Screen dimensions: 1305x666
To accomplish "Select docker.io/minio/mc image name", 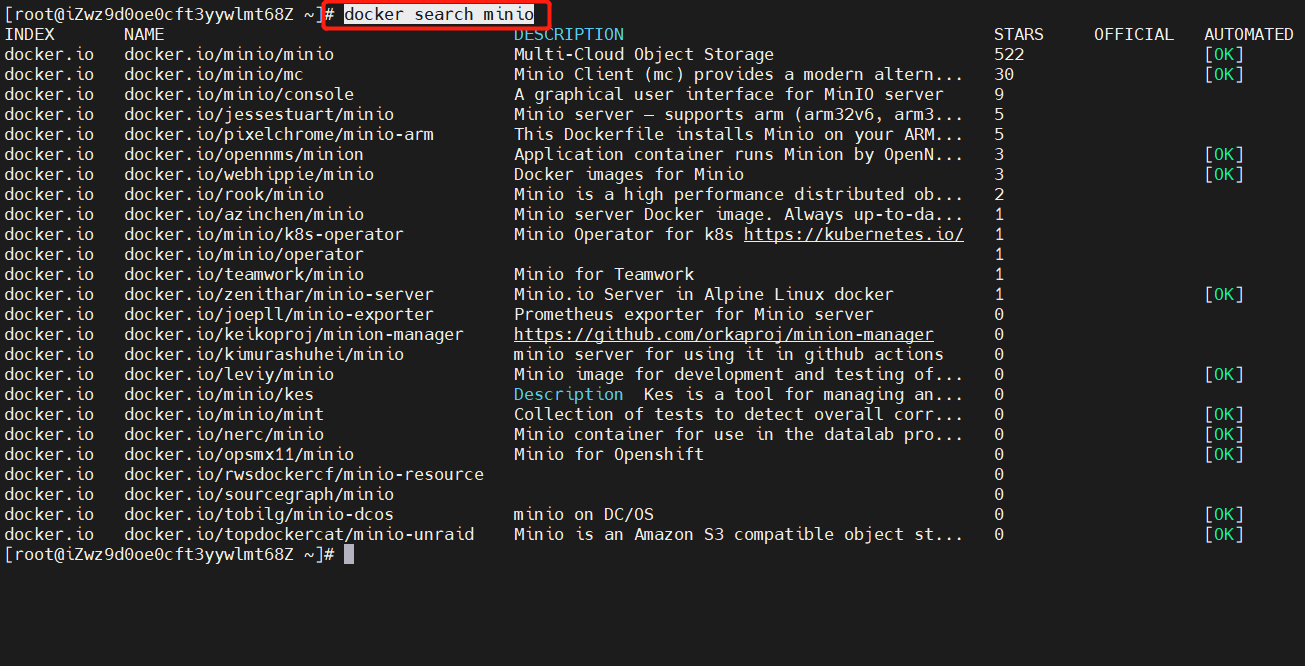I will tap(214, 74).
